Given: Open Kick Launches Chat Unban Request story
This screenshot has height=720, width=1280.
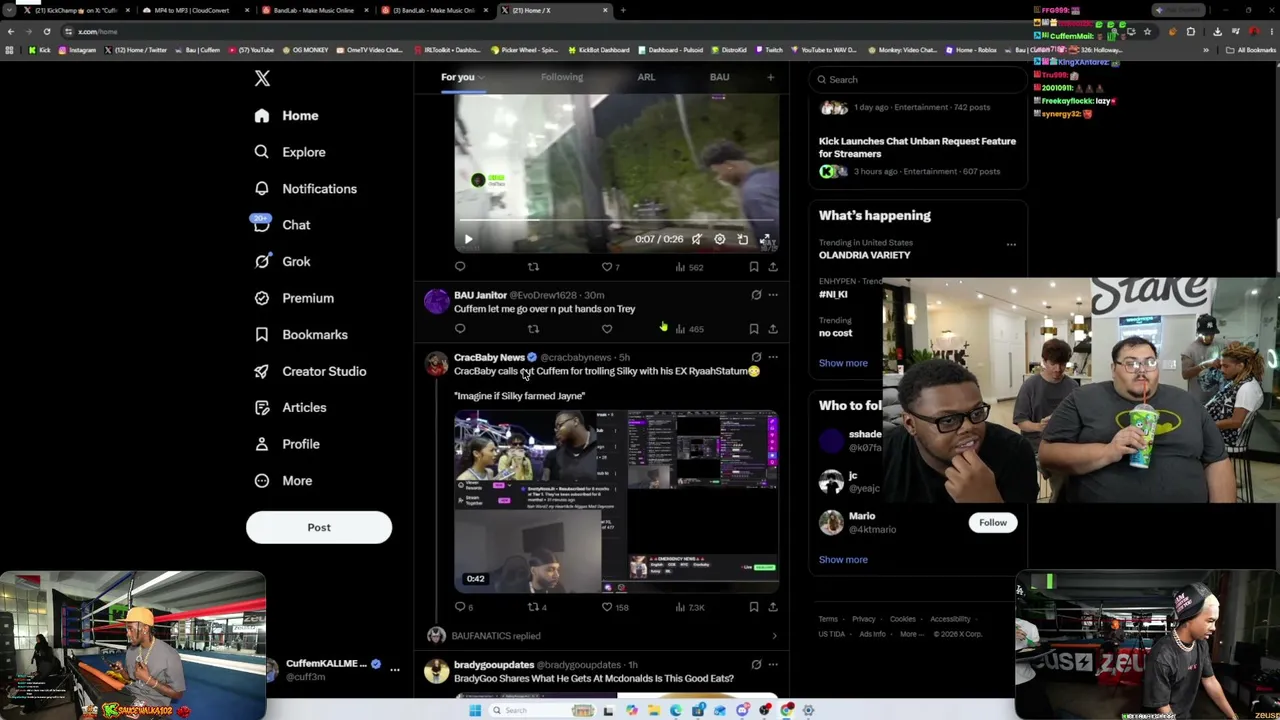Looking at the screenshot, I should coord(918,147).
